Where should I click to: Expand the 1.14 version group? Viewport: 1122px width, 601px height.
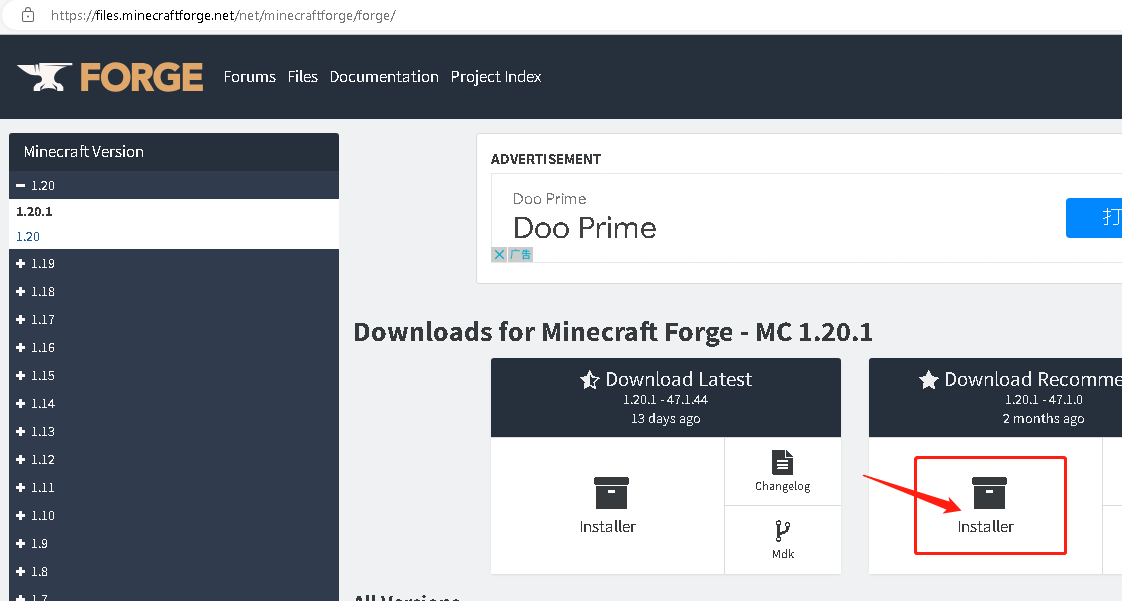point(174,403)
